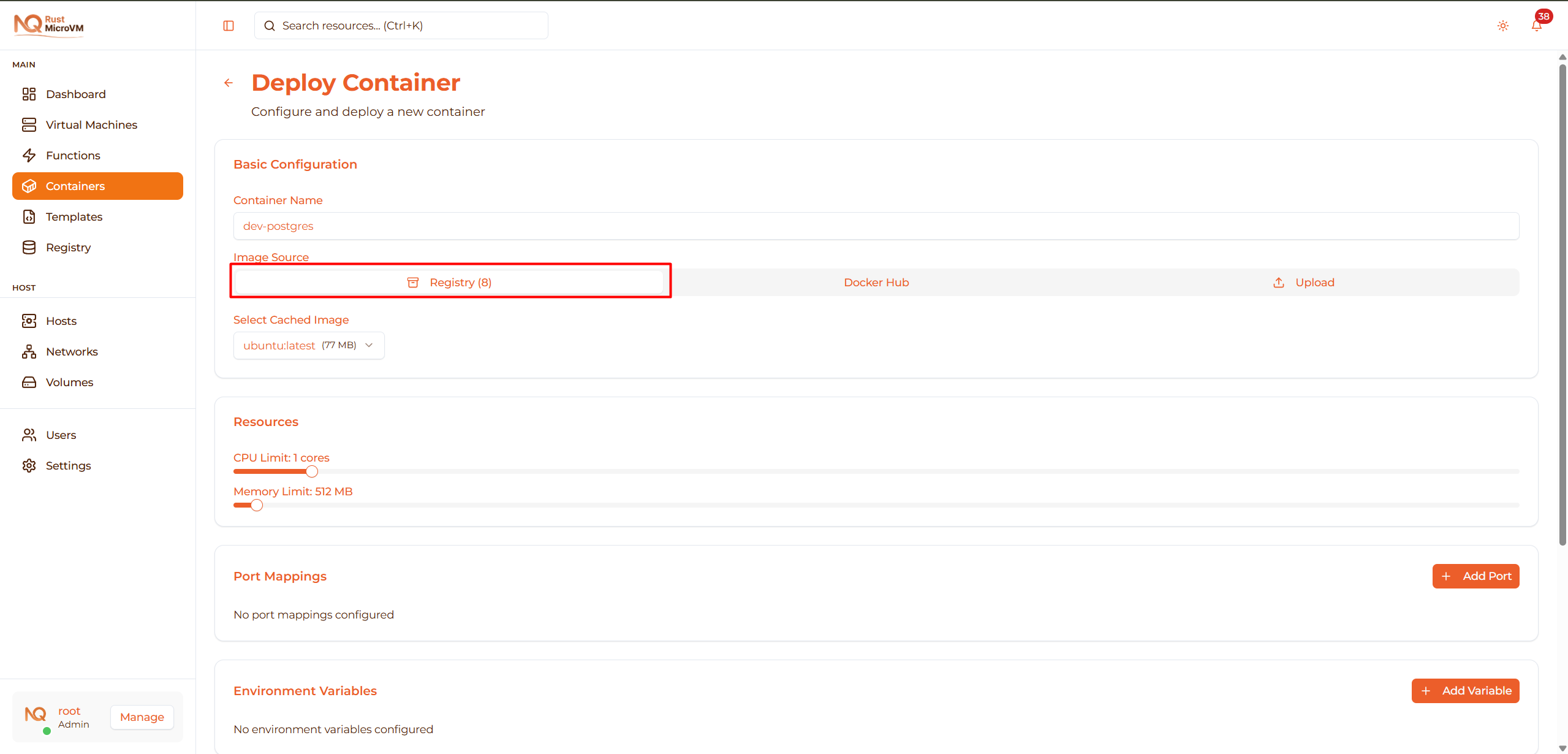Image resolution: width=1568 pixels, height=754 pixels.
Task: Open the Volumes section
Action: [69, 382]
